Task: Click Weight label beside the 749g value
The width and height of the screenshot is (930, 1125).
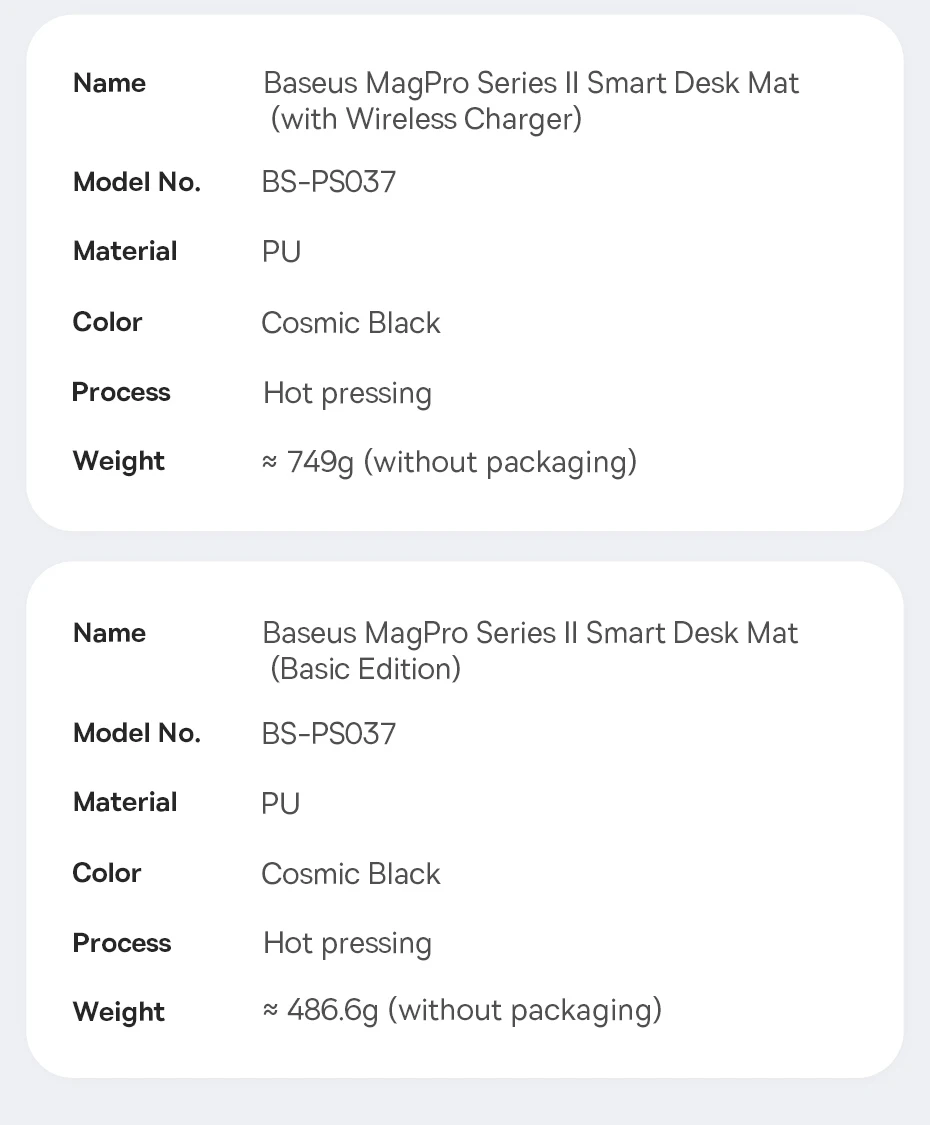Action: coord(119,461)
